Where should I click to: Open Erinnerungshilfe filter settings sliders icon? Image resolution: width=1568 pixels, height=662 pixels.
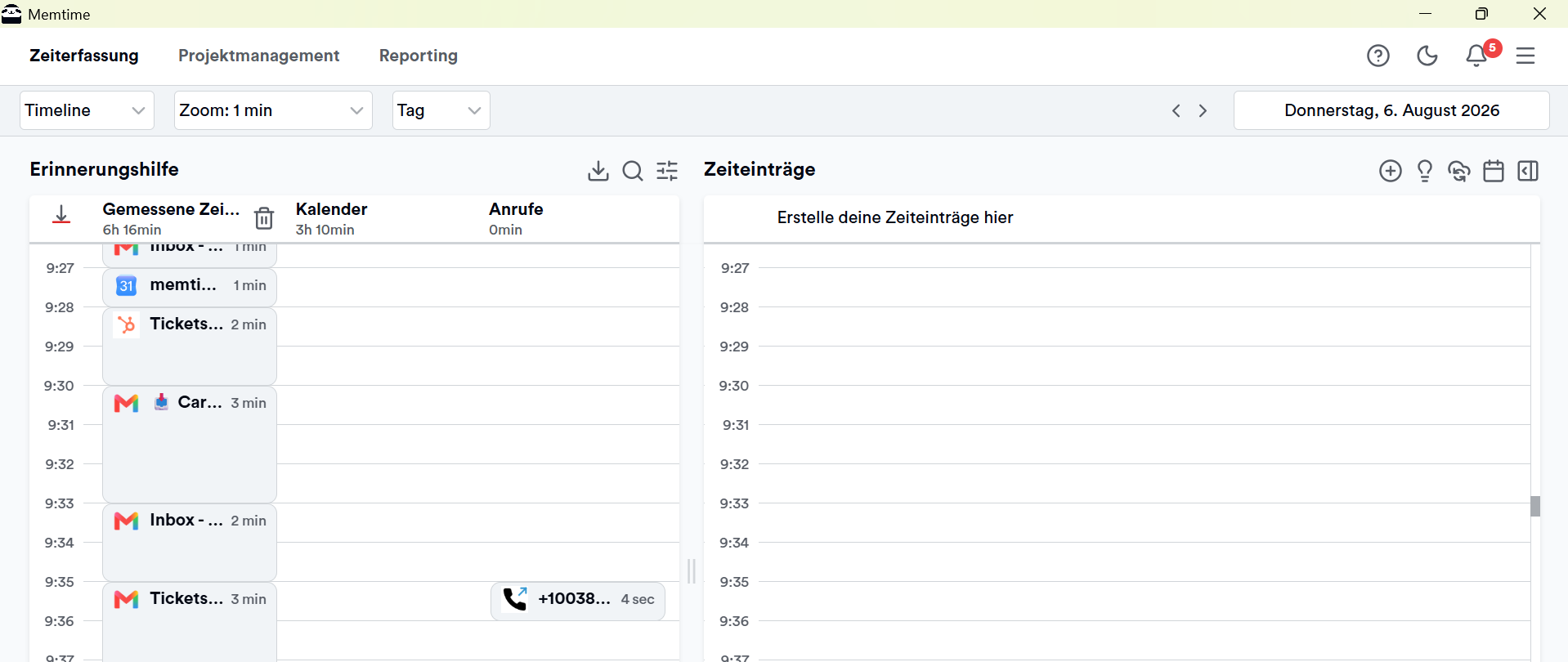[667, 171]
